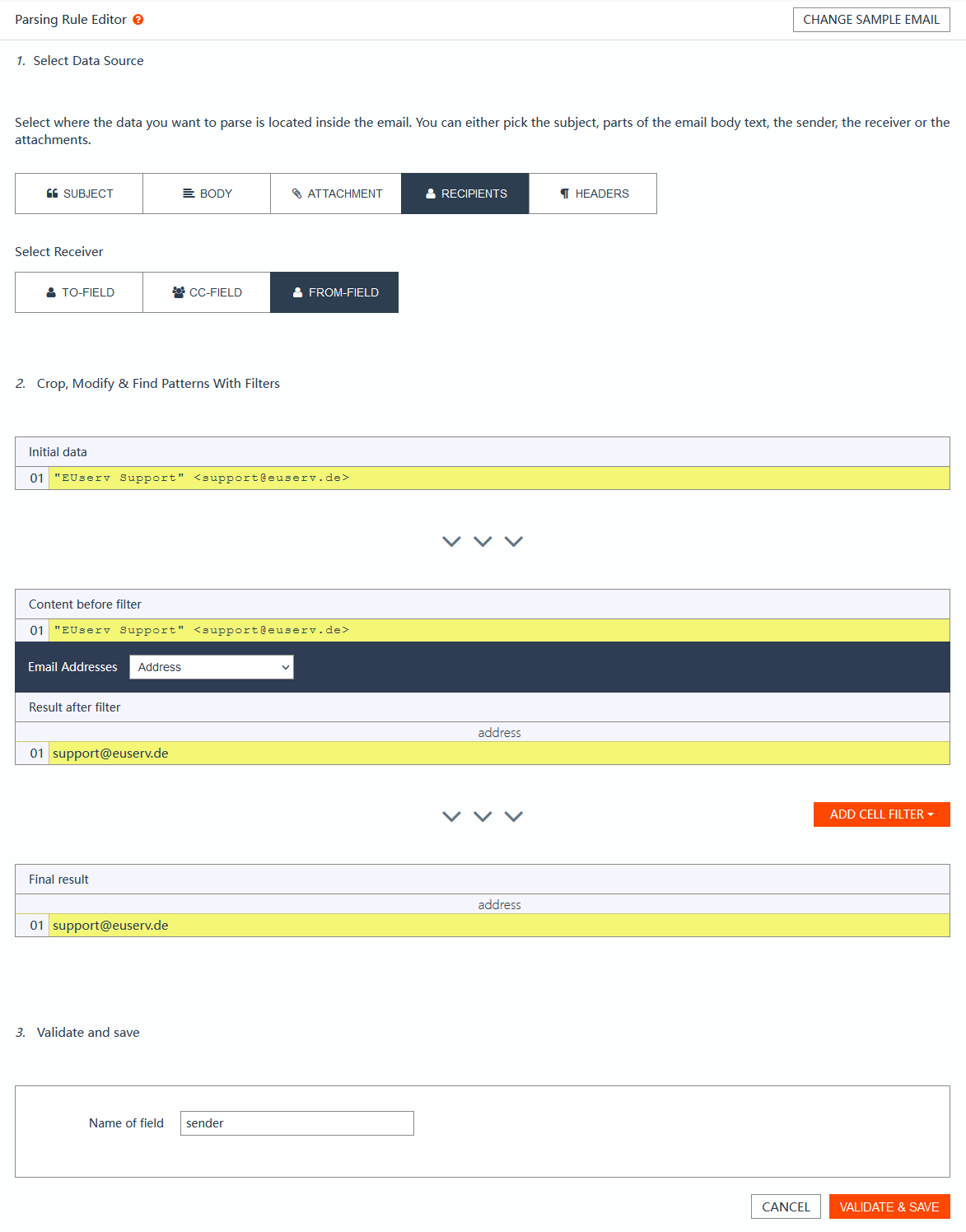Click the 'Initial data' header

pyautogui.click(x=58, y=452)
